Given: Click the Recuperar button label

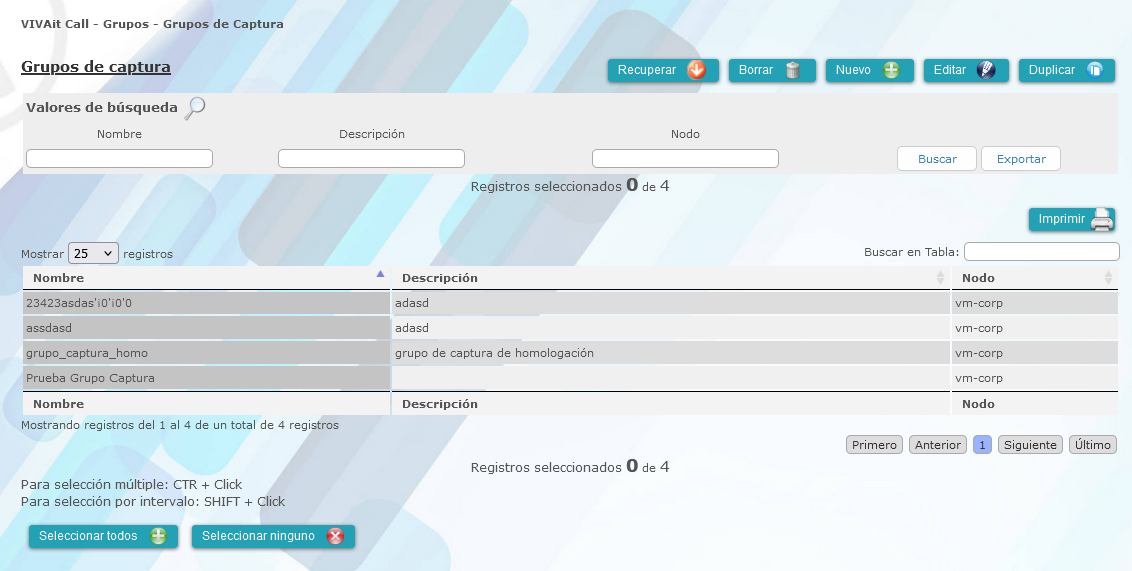Looking at the screenshot, I should [x=647, y=70].
